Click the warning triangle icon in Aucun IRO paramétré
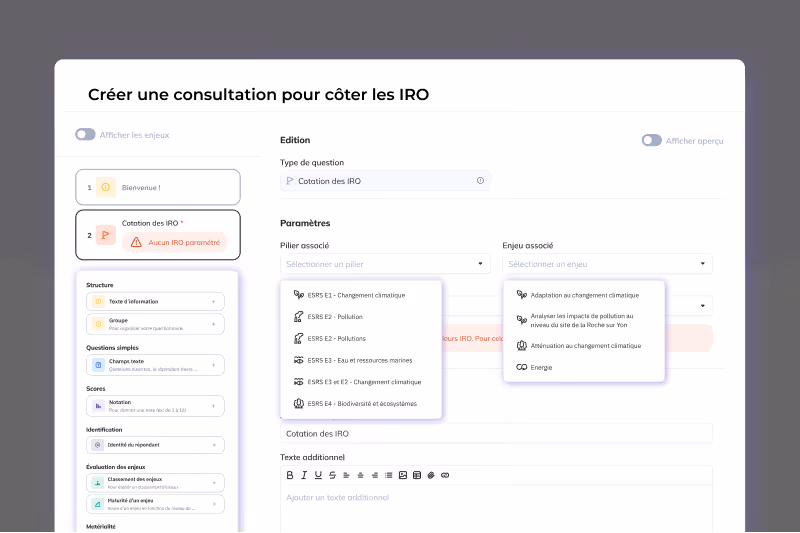Viewport: 800px width, 533px height. (x=136, y=242)
